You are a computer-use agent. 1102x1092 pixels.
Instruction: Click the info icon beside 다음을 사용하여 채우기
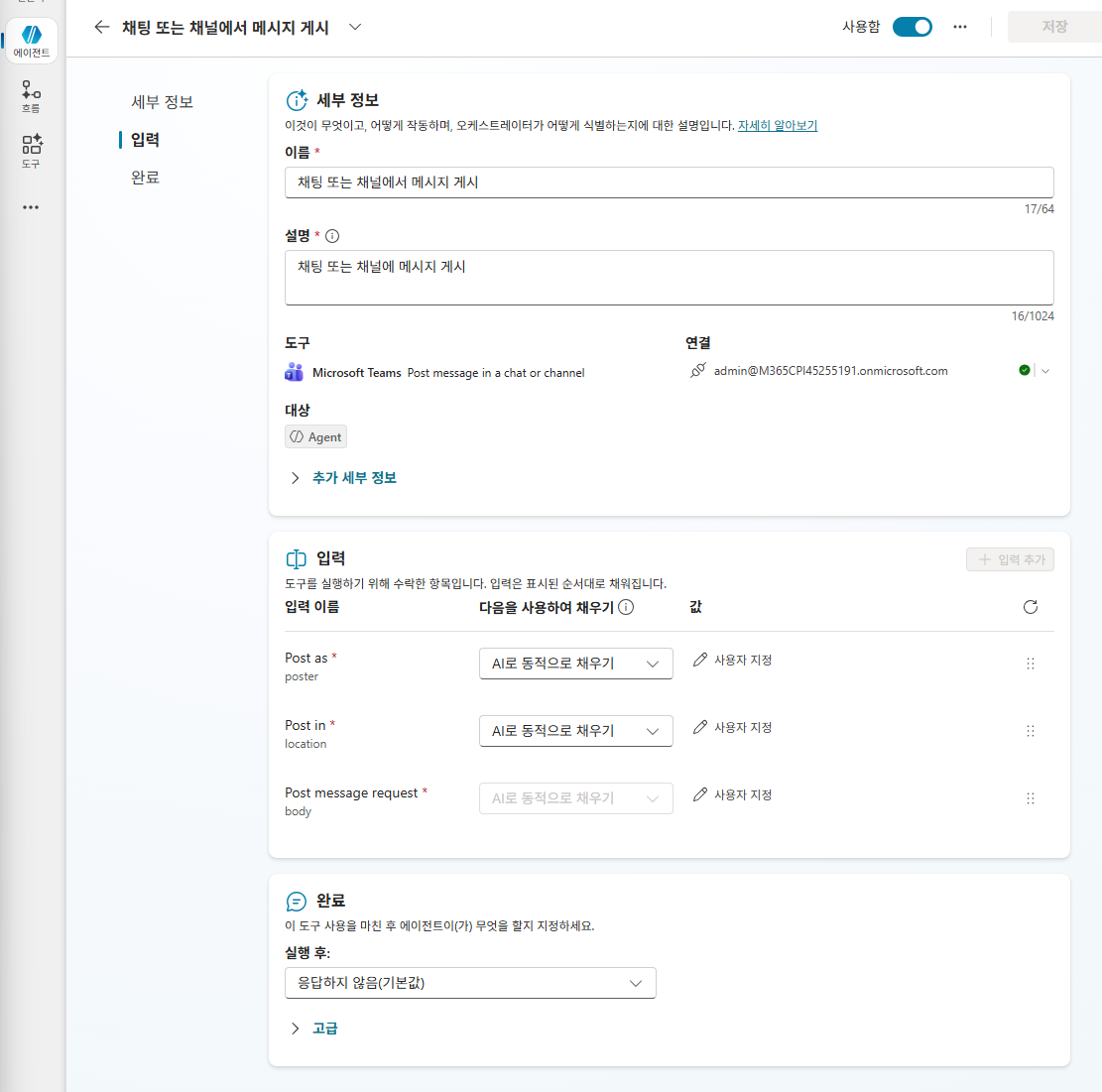tap(626, 607)
